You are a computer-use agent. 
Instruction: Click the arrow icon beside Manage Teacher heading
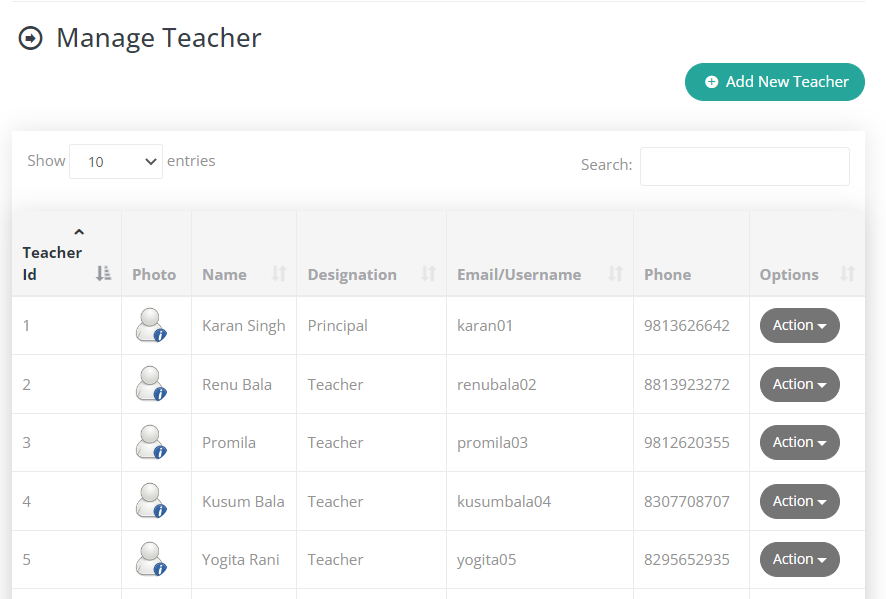[30, 38]
